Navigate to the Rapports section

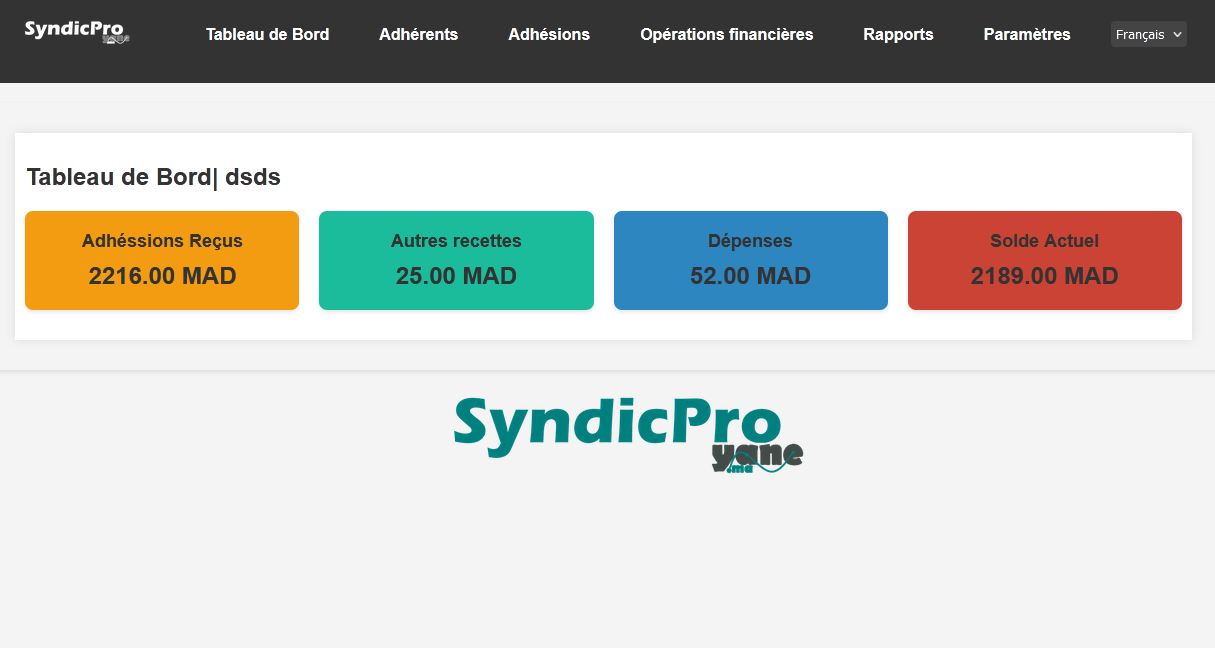898,35
